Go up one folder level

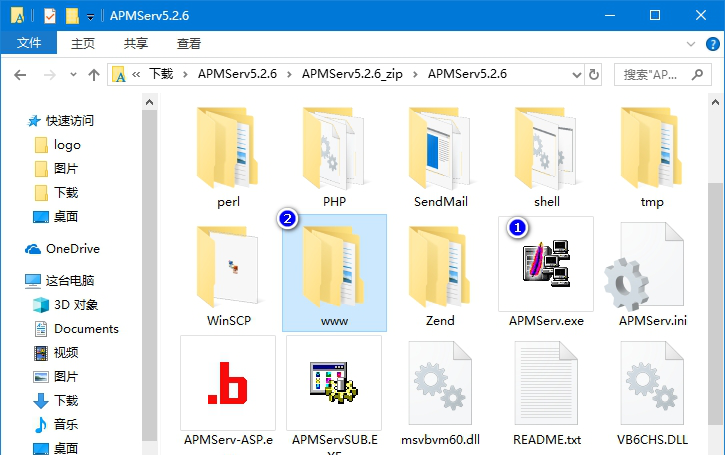(94, 74)
